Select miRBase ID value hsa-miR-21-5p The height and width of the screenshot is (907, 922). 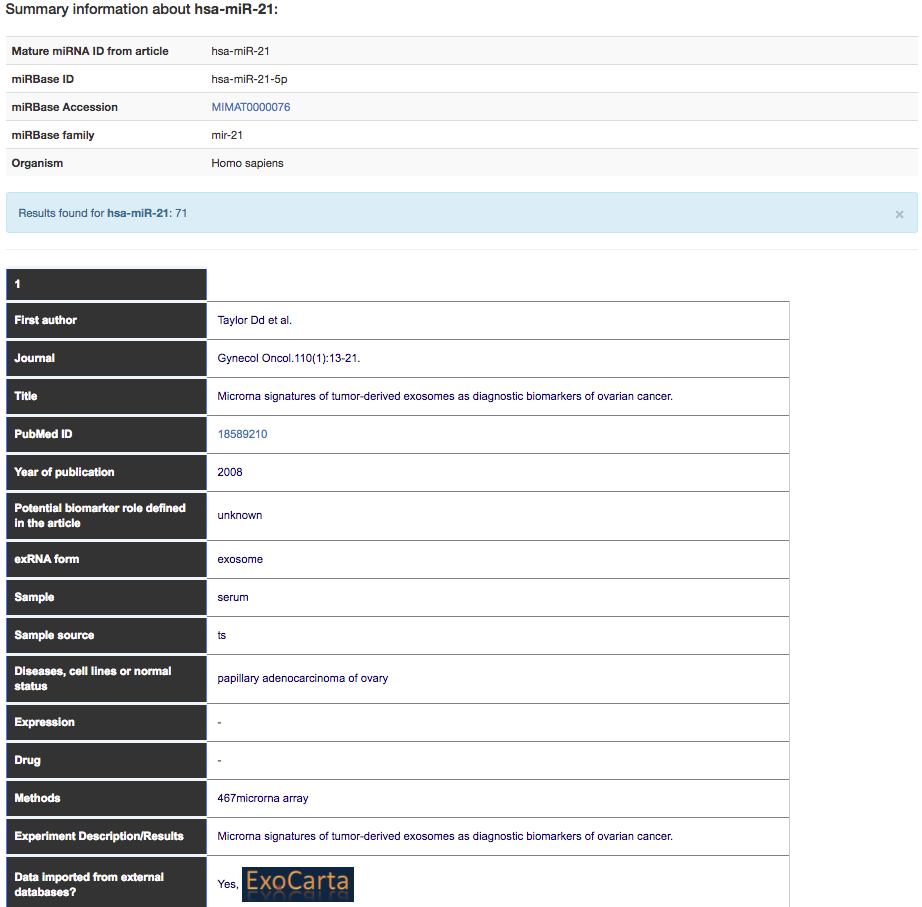249,79
